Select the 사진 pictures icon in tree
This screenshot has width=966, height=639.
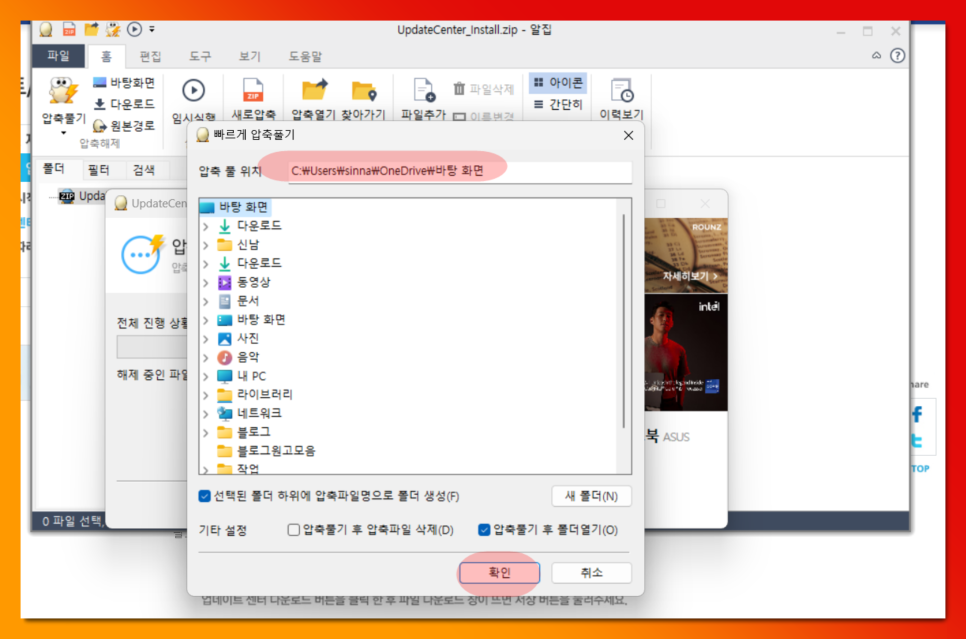coord(224,338)
